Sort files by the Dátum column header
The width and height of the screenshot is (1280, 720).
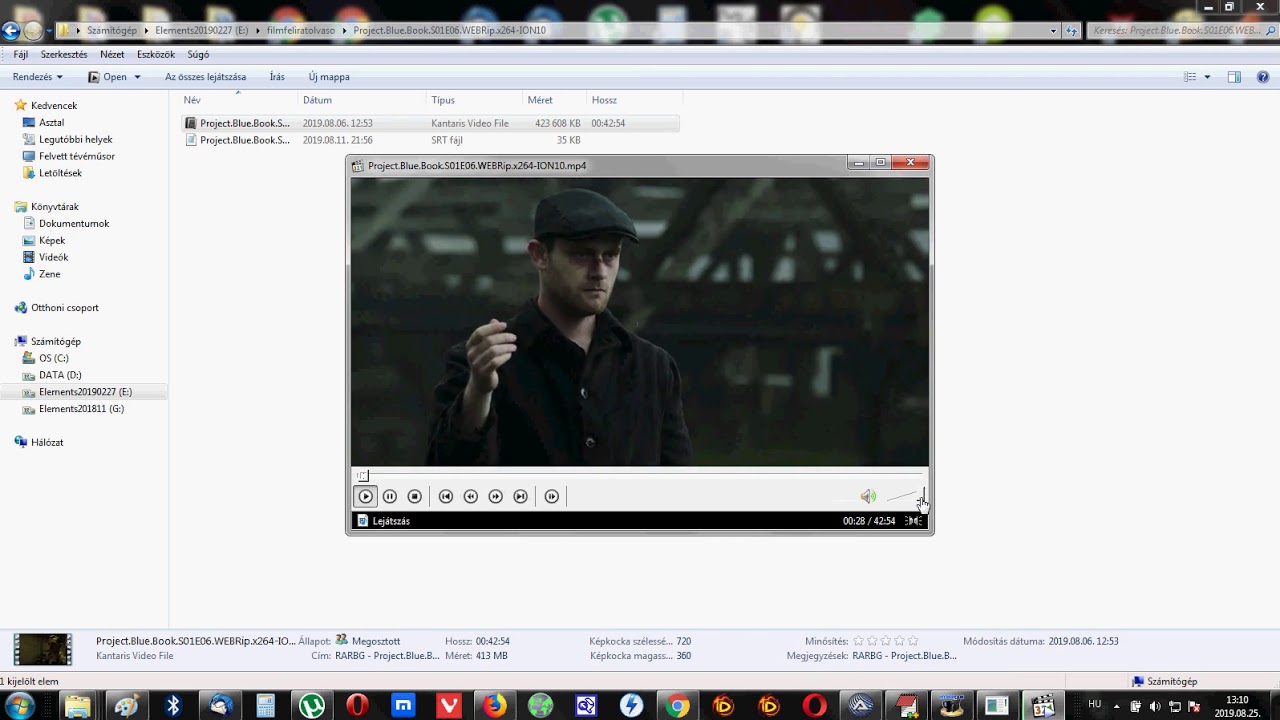click(x=362, y=100)
